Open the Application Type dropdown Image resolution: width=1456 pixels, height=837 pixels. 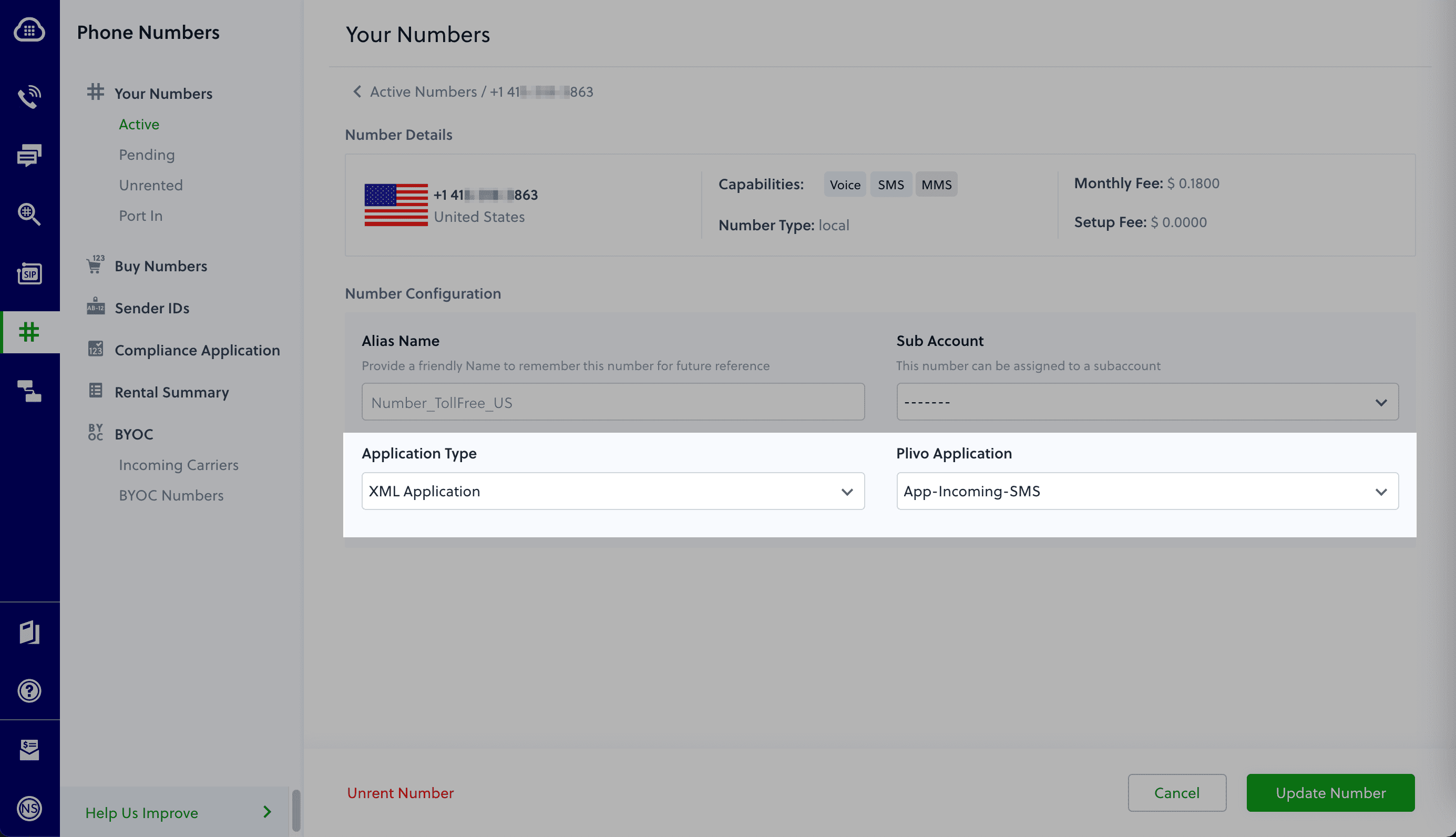pyautogui.click(x=612, y=491)
